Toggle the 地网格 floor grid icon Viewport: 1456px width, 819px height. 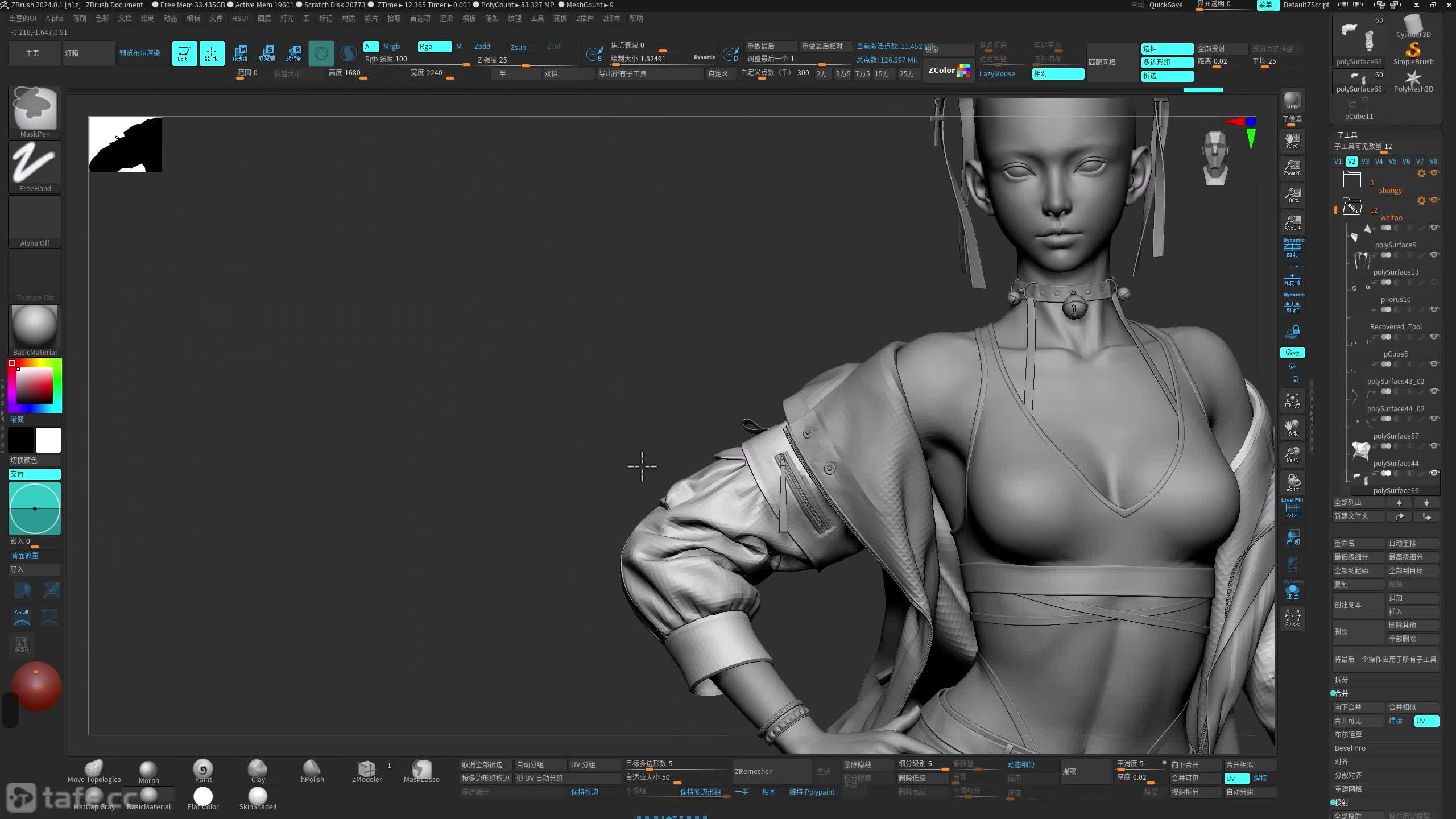click(x=1292, y=279)
